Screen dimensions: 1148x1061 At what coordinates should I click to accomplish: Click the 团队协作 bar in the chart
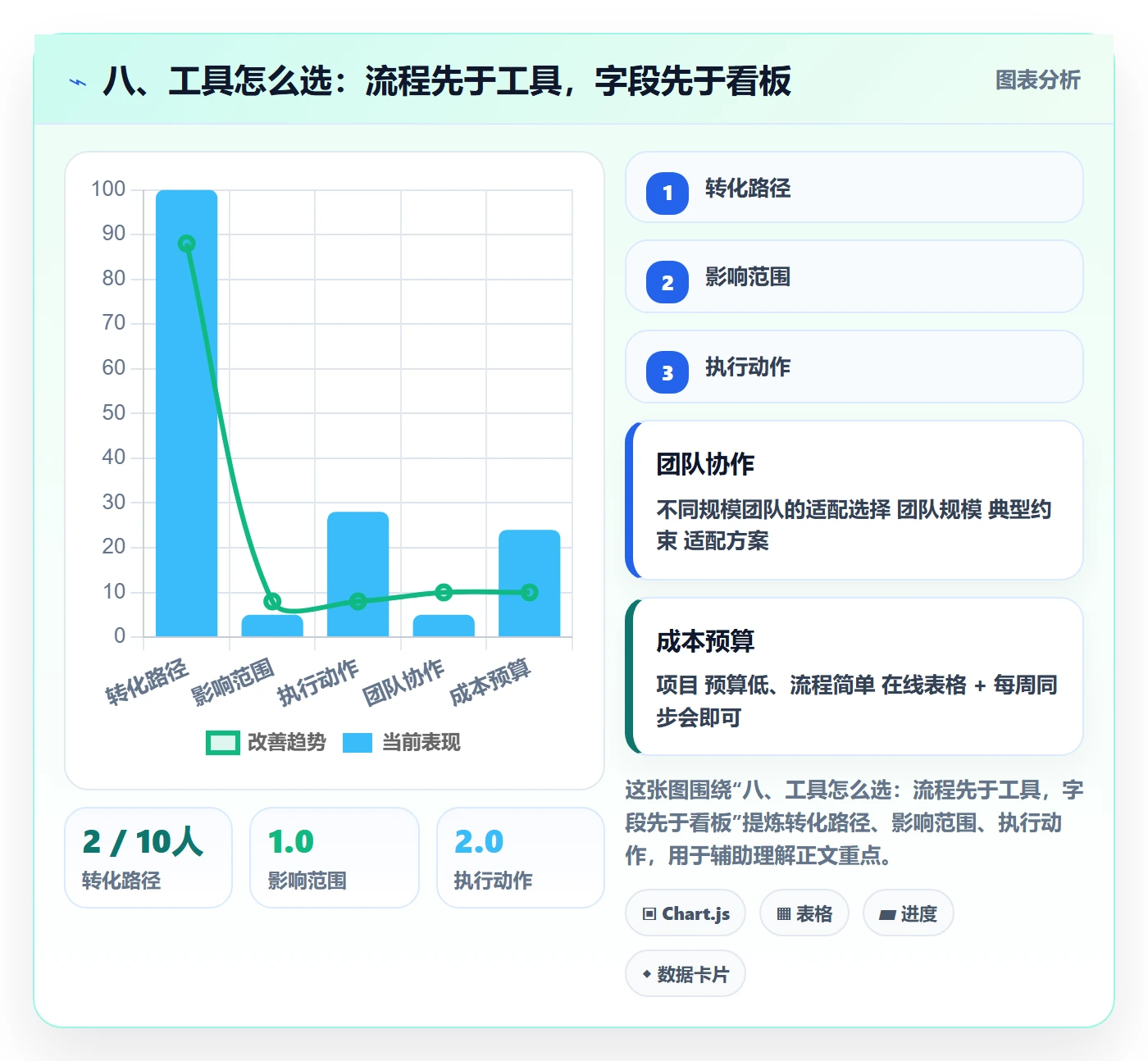(x=444, y=626)
